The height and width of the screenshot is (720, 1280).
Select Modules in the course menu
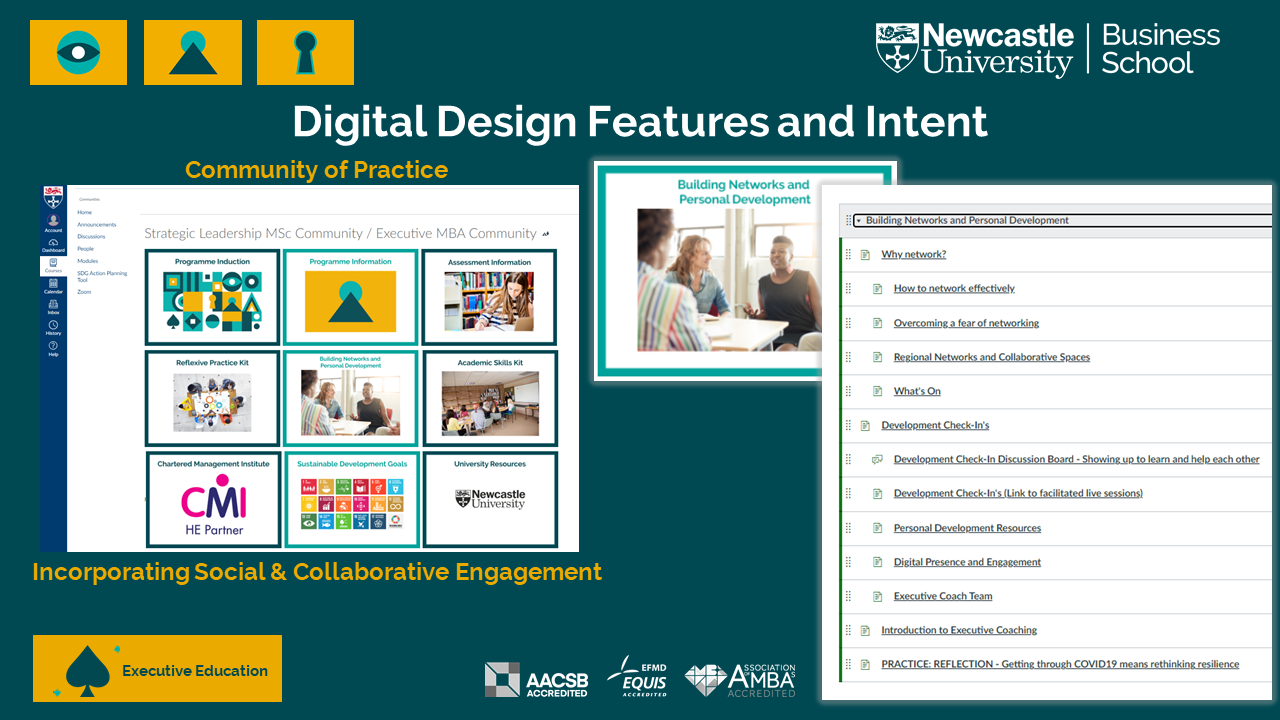[89, 261]
